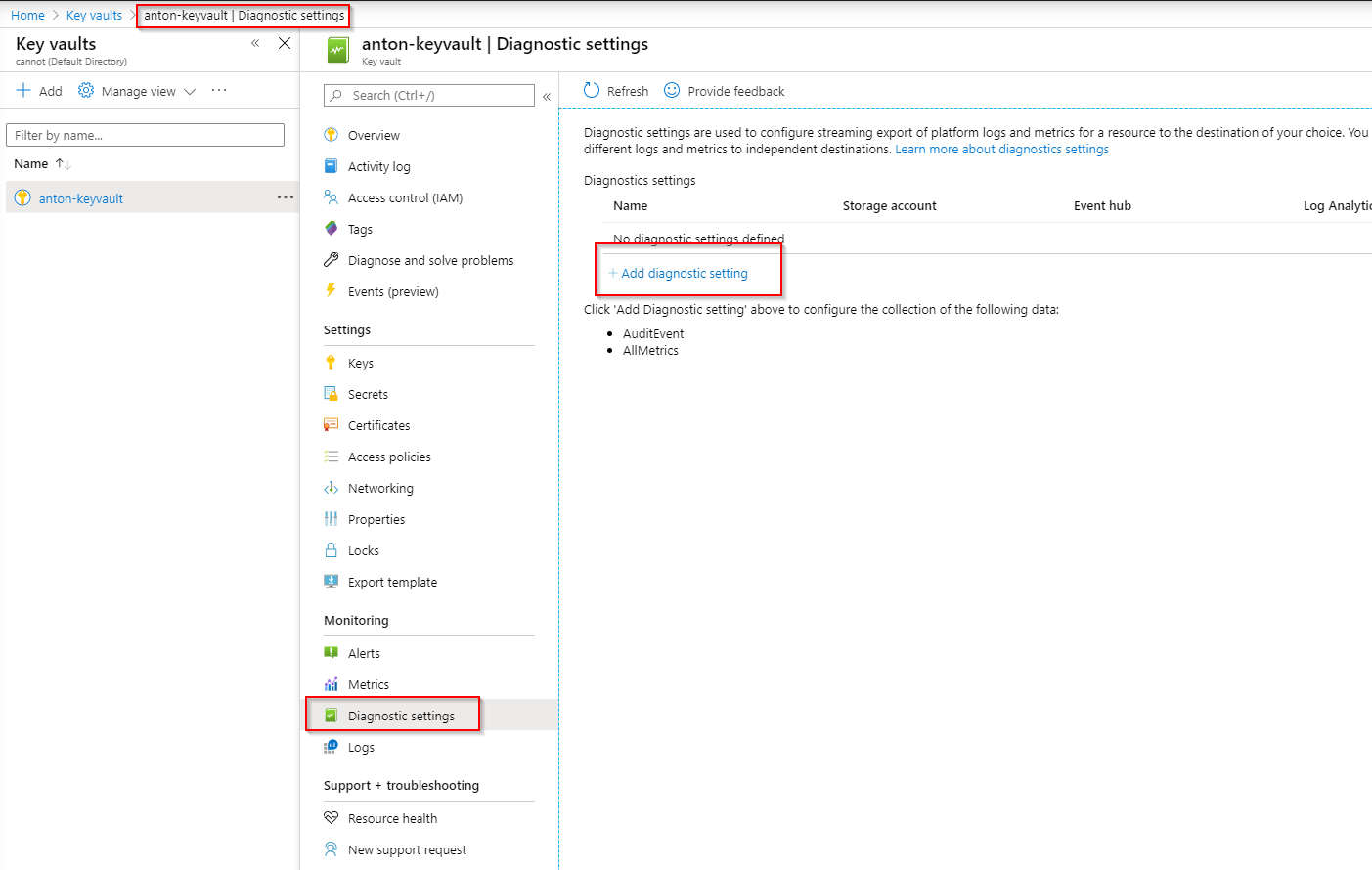This screenshot has height=870, width=1372.
Task: Click the Export template icon
Action: click(331, 582)
